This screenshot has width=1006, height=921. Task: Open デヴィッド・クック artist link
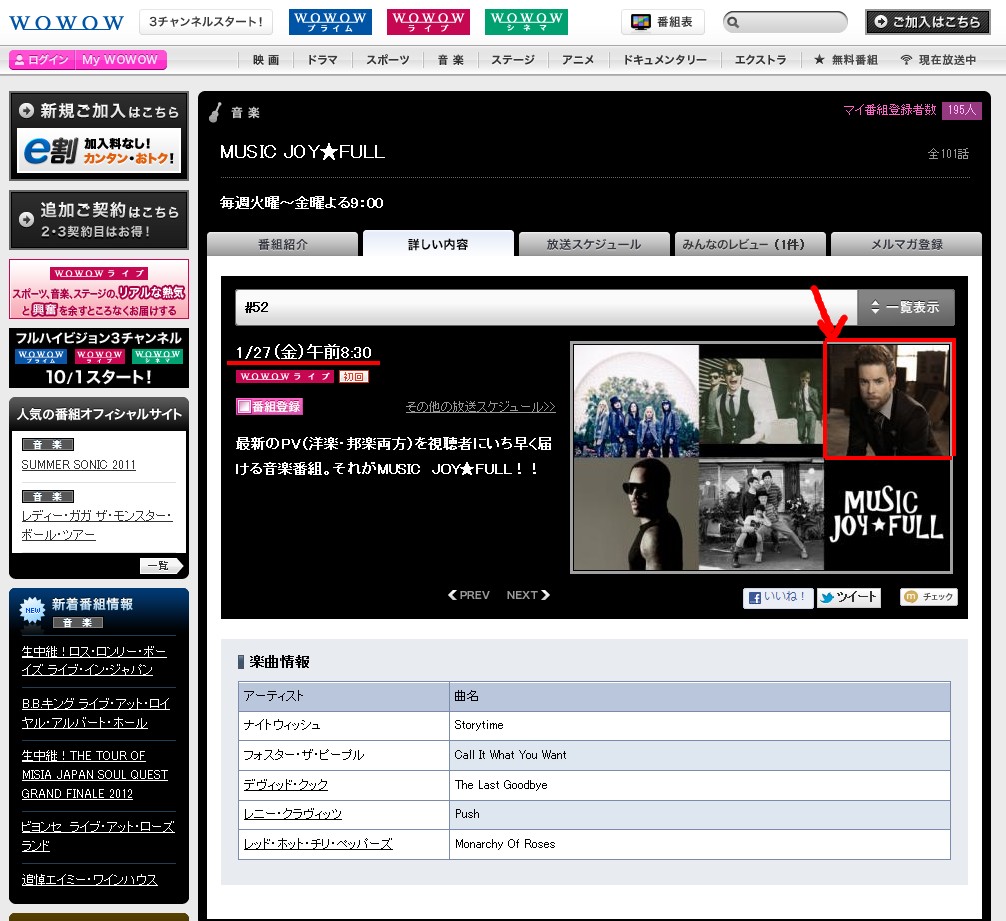click(286, 784)
